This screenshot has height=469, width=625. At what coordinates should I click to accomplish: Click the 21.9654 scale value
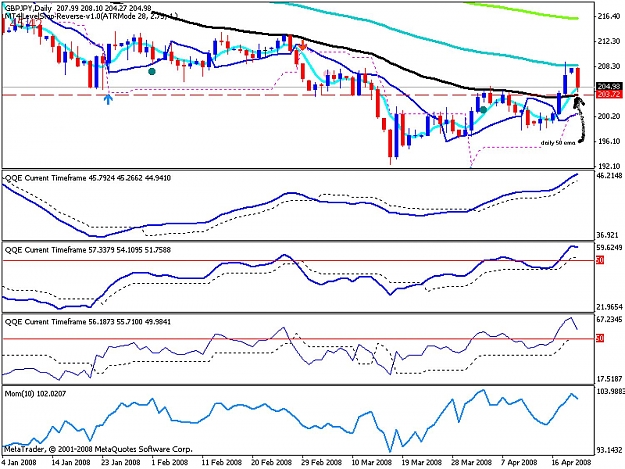(x=609, y=307)
